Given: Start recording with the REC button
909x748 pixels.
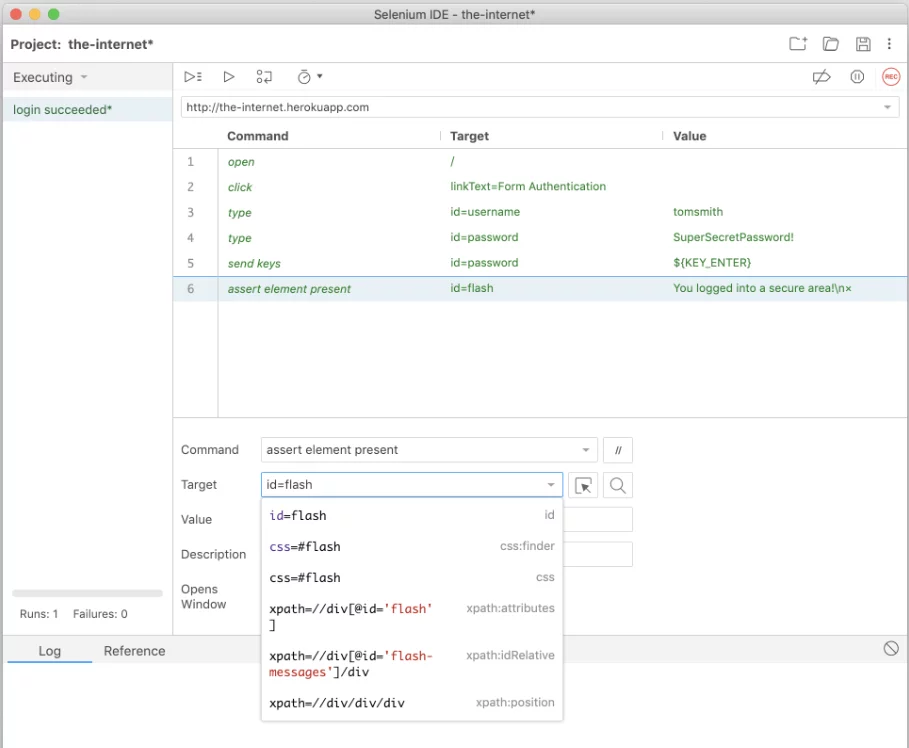Looking at the screenshot, I should [890, 77].
